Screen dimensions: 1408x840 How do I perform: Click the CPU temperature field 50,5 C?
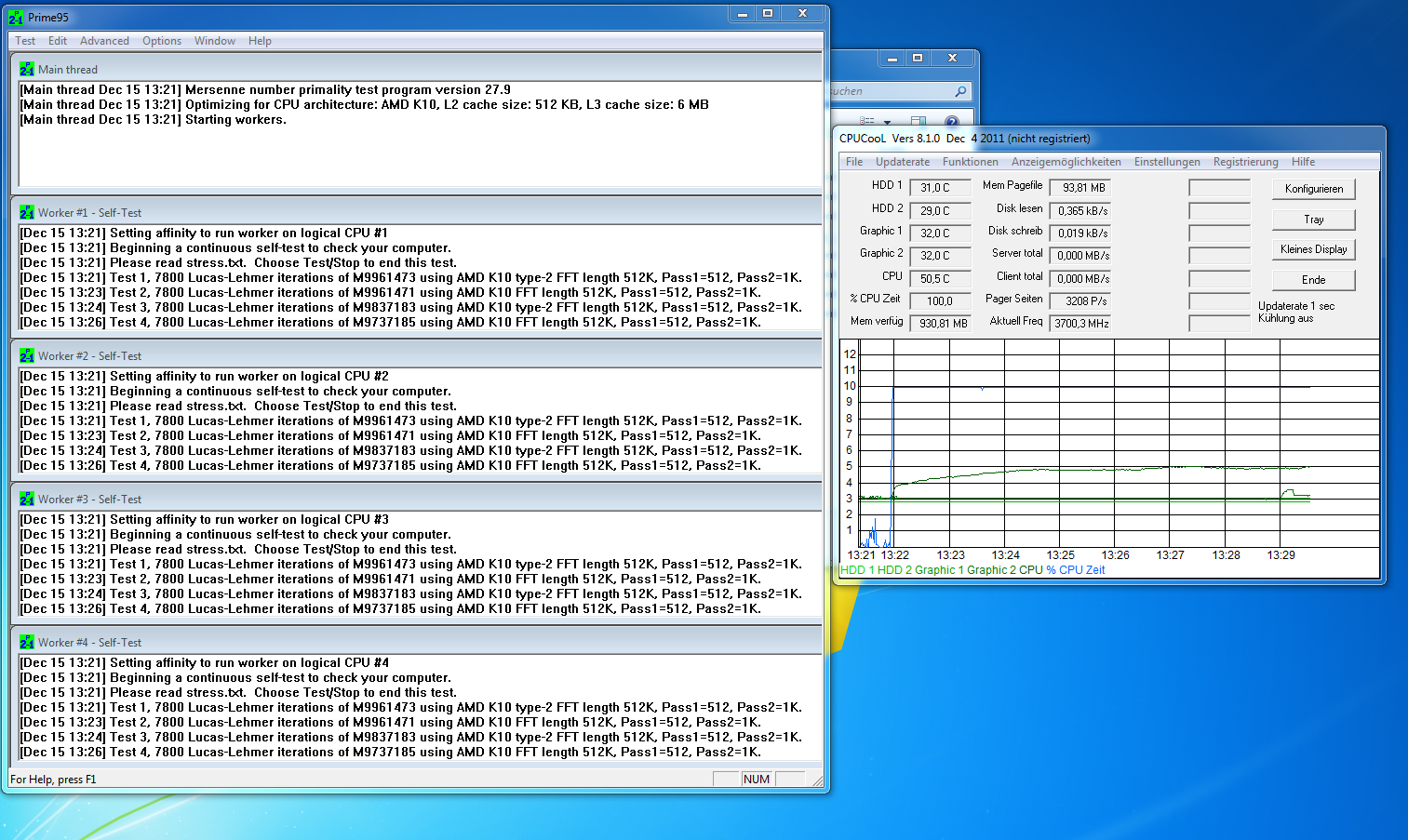[x=940, y=279]
